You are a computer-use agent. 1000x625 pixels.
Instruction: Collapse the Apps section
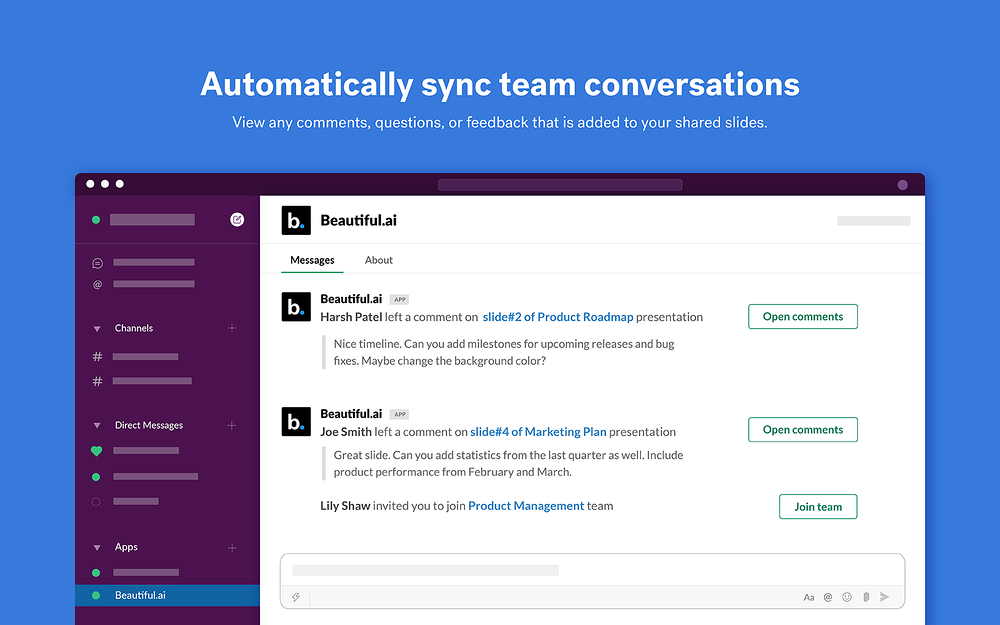(x=97, y=547)
